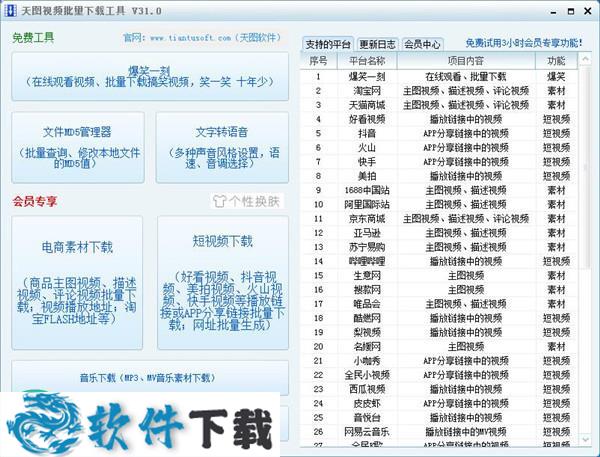Viewport: 600px width, 457px height.
Task: Sort by 项目内容 column header
Action: click(466, 60)
